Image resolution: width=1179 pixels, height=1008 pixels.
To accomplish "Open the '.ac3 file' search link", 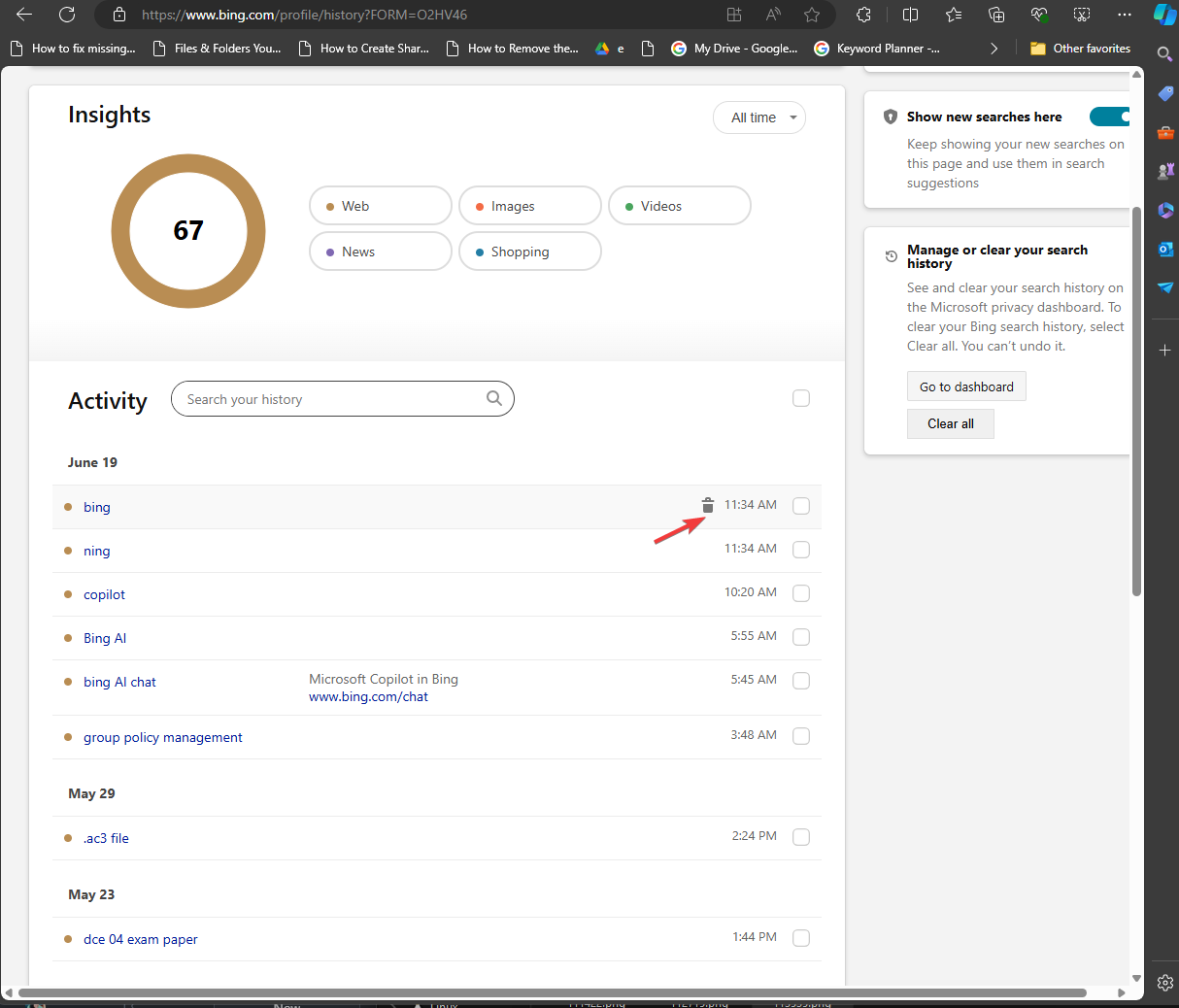I will click(x=106, y=838).
